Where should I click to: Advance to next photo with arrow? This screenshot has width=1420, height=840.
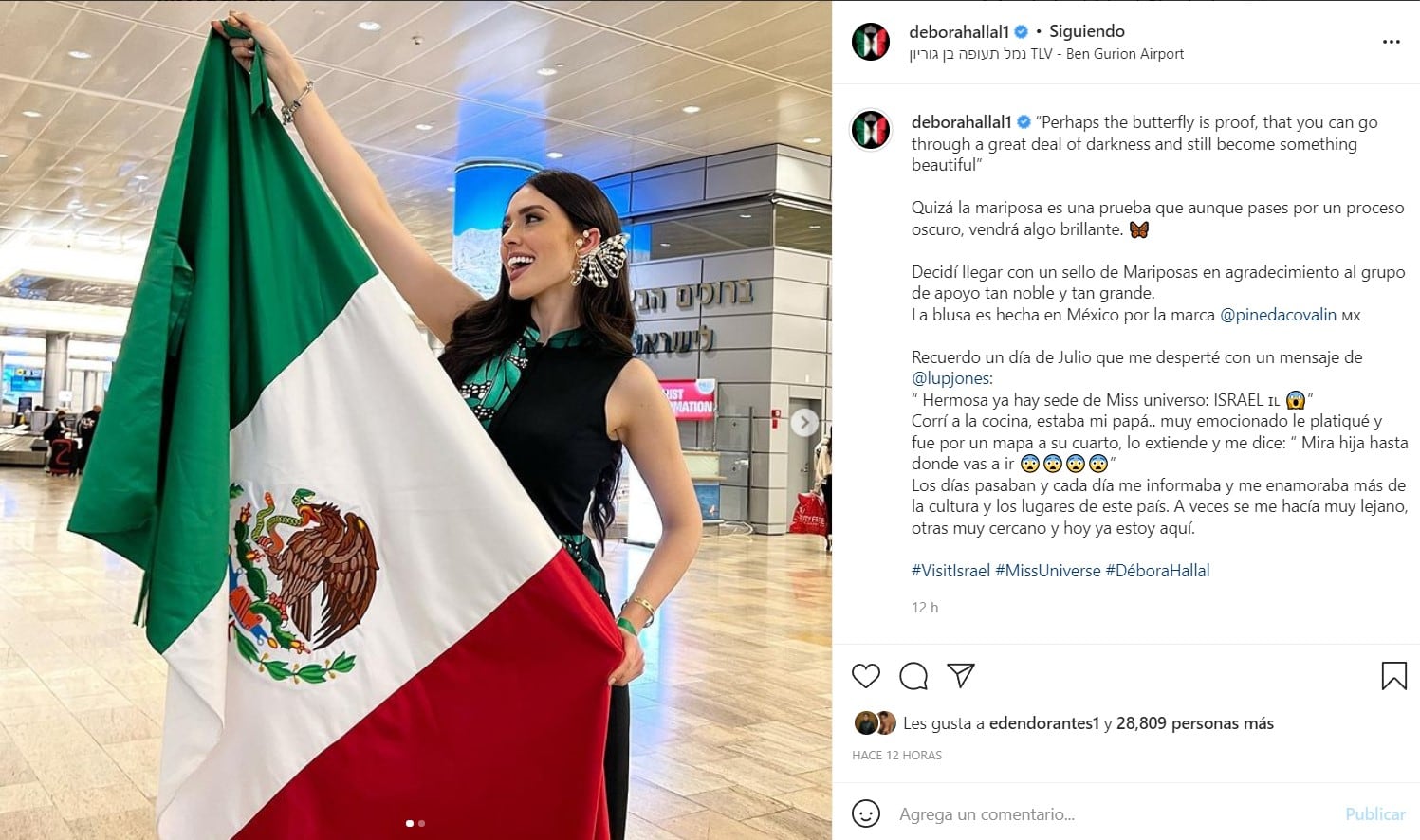[x=804, y=422]
